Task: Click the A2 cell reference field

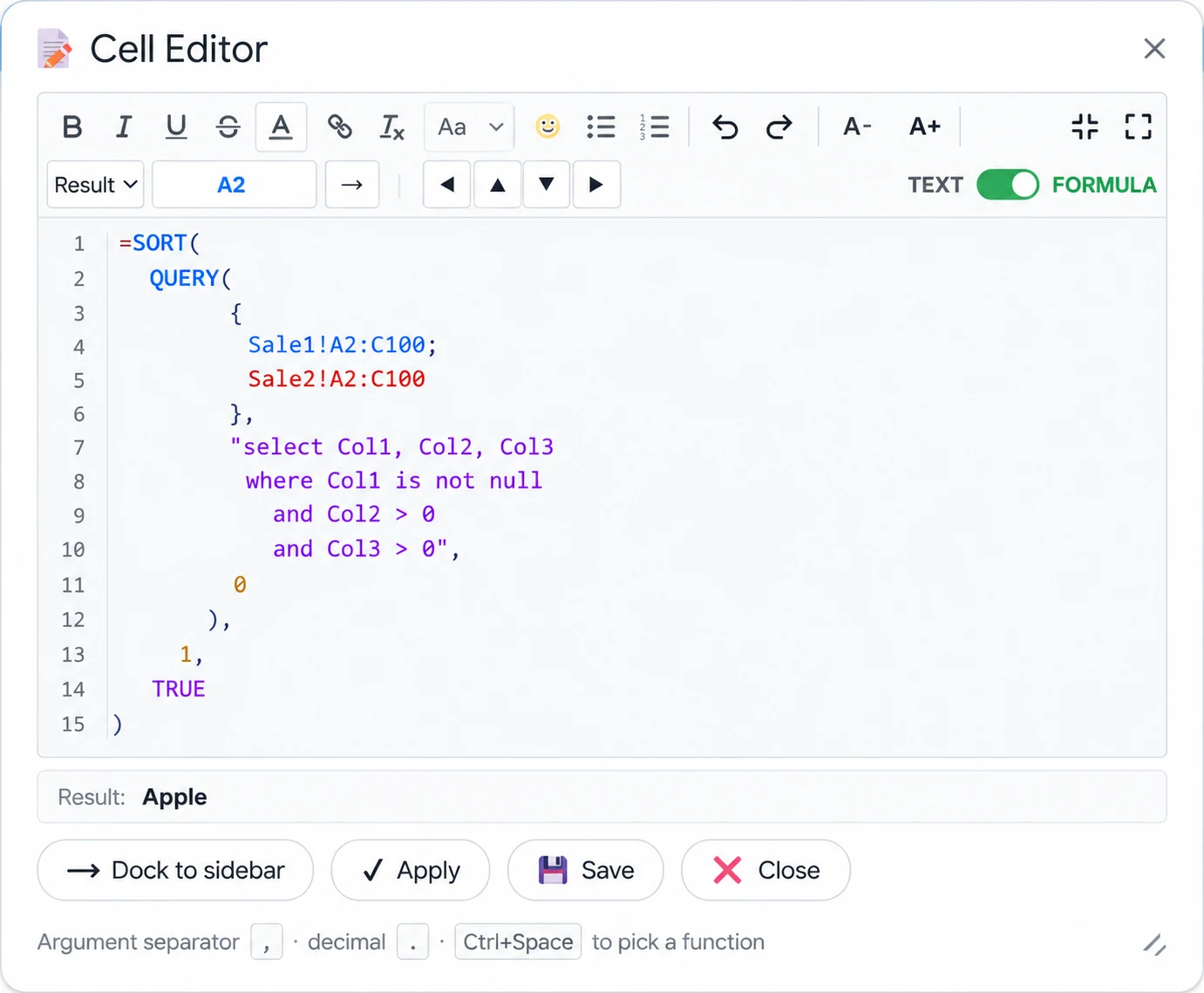Action: [x=234, y=185]
